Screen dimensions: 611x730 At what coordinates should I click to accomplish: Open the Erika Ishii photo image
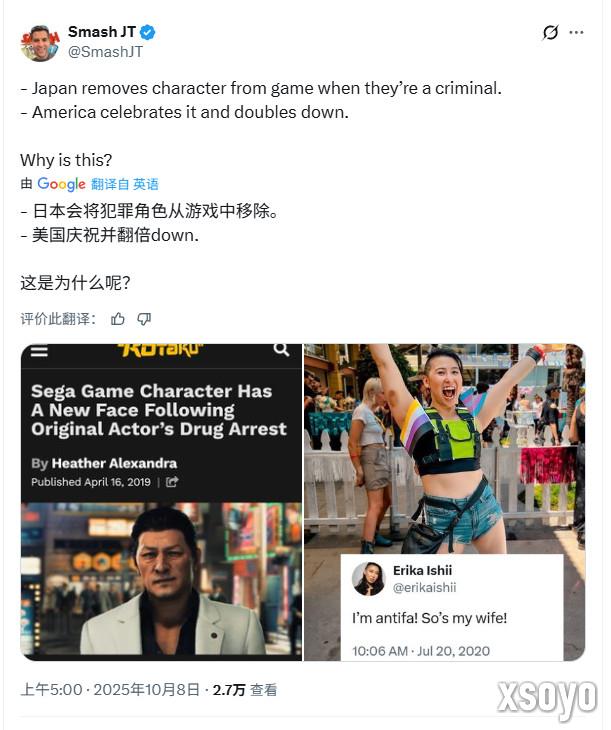444,502
